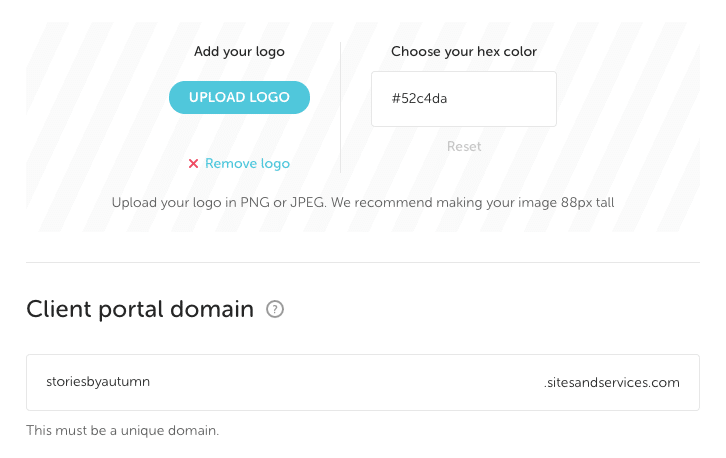Click the 'Choose your hex color' label
Viewport: 726px width, 458px height.
[464, 51]
